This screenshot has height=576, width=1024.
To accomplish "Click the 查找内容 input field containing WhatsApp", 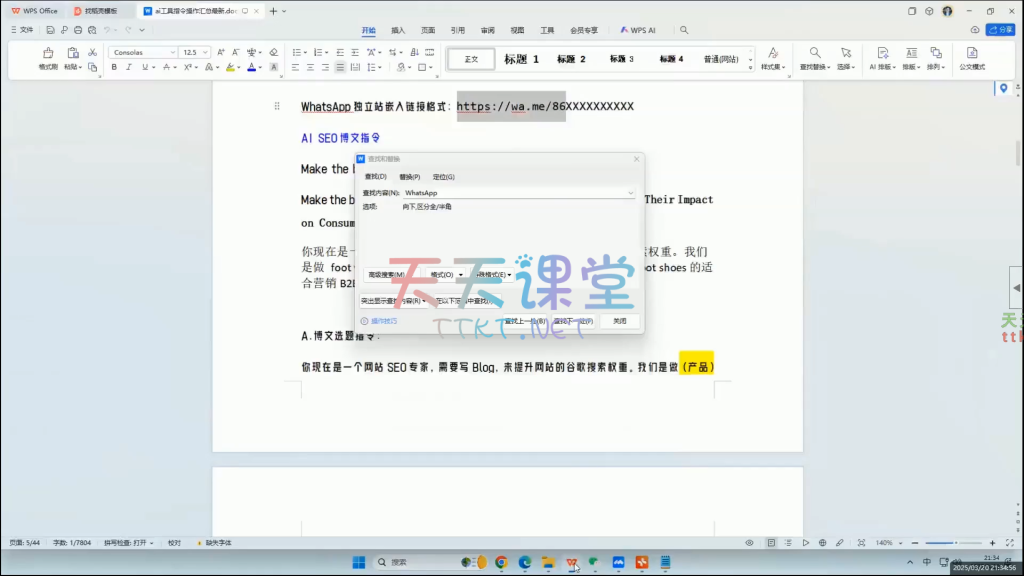I will pos(510,193).
